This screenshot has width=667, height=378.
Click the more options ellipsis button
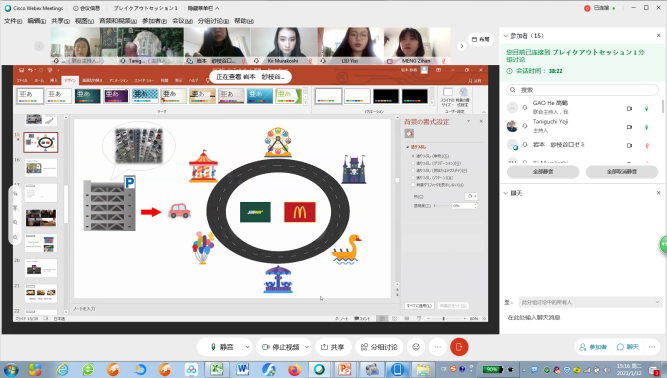tap(438, 347)
